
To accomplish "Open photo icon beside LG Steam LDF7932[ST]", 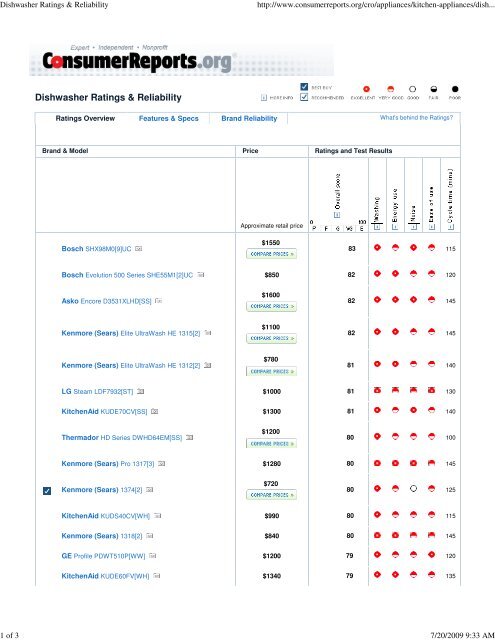I will tap(141, 391).
